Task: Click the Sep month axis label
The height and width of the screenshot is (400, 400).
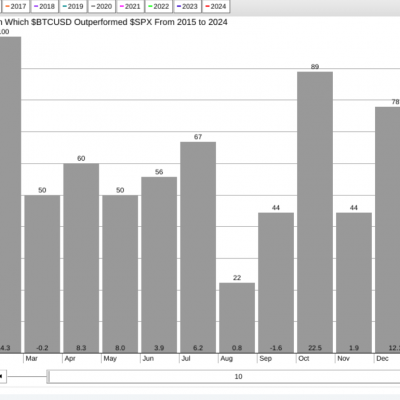Action: [x=265, y=359]
